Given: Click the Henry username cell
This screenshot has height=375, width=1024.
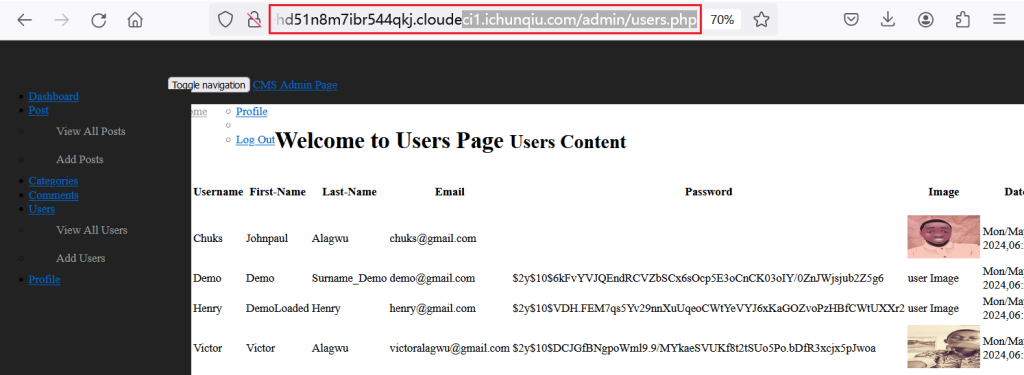Looking at the screenshot, I should [208, 308].
